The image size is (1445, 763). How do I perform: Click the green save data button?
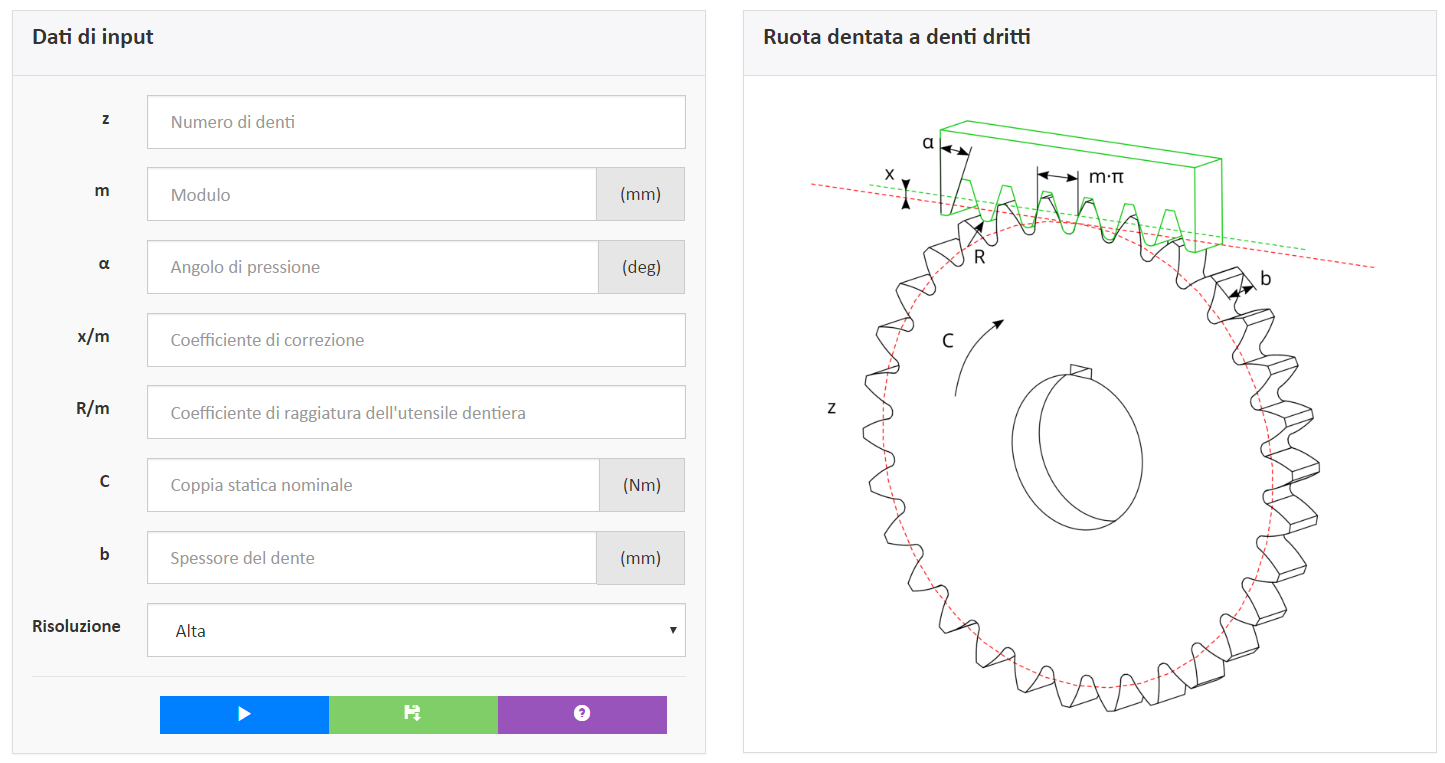[413, 714]
